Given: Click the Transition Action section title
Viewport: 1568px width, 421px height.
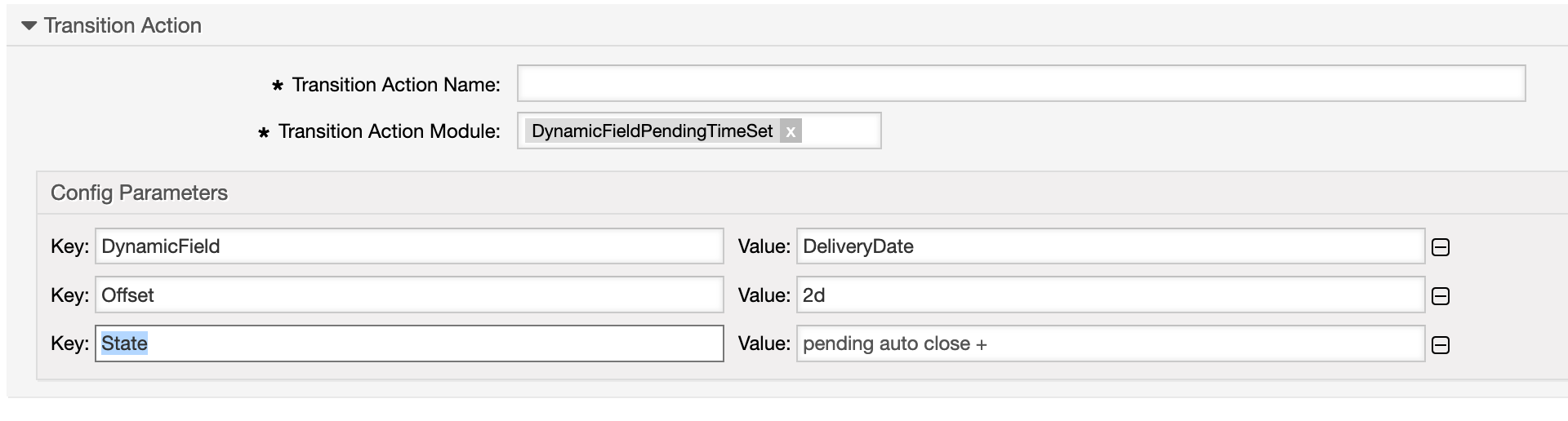Looking at the screenshot, I should coord(122,26).
